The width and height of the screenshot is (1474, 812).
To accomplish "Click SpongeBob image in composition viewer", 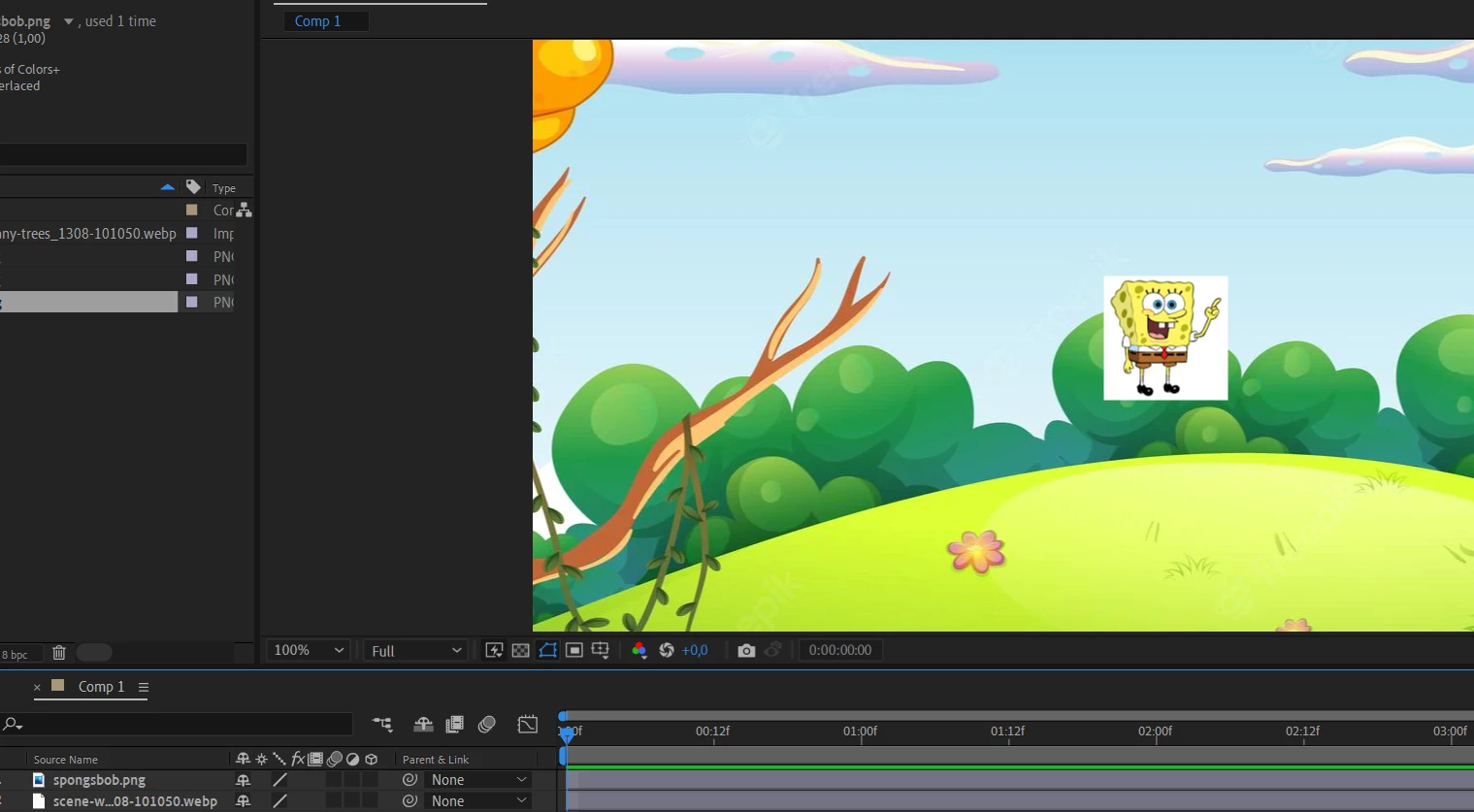I will 1165,338.
